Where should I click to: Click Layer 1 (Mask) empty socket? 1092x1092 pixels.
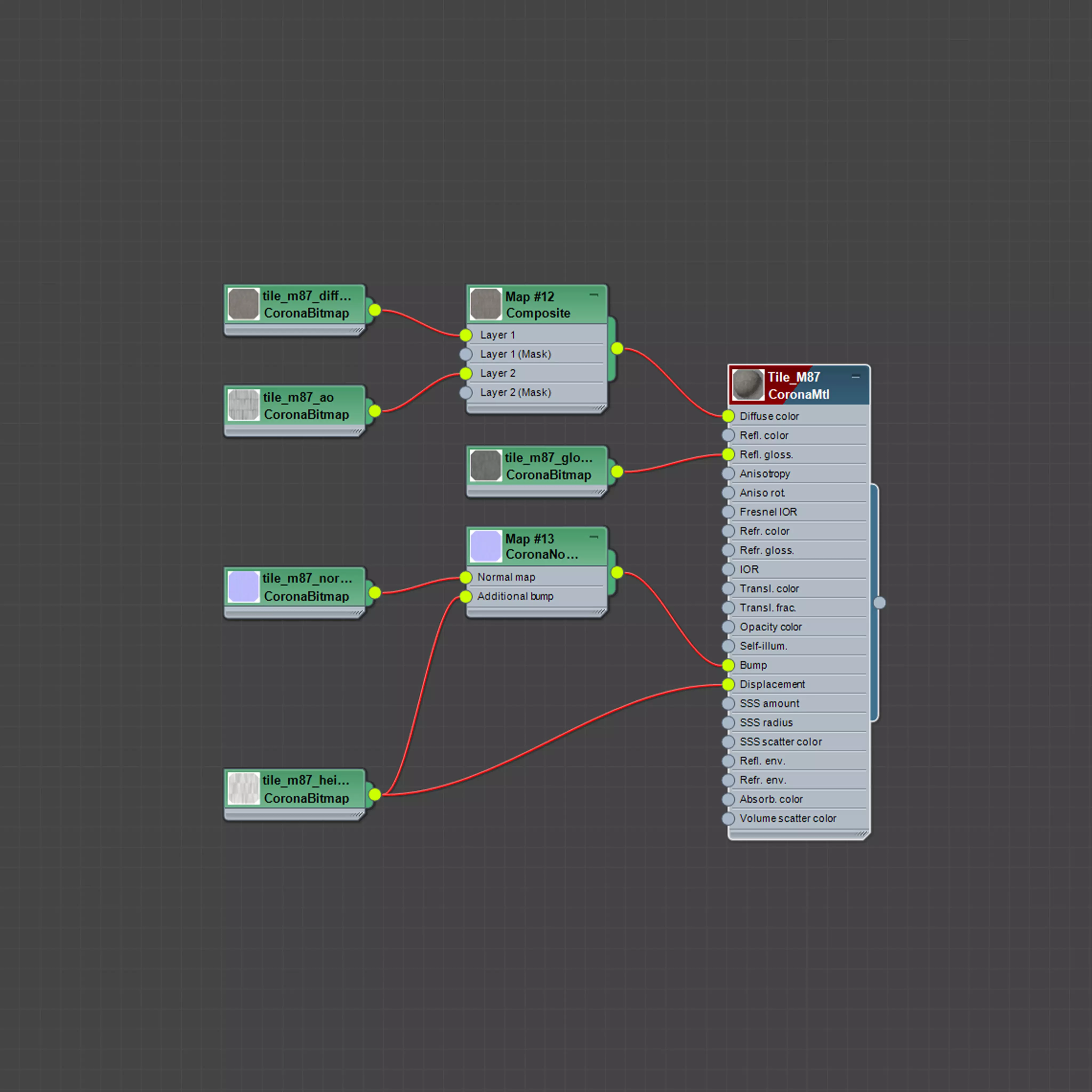point(466,354)
